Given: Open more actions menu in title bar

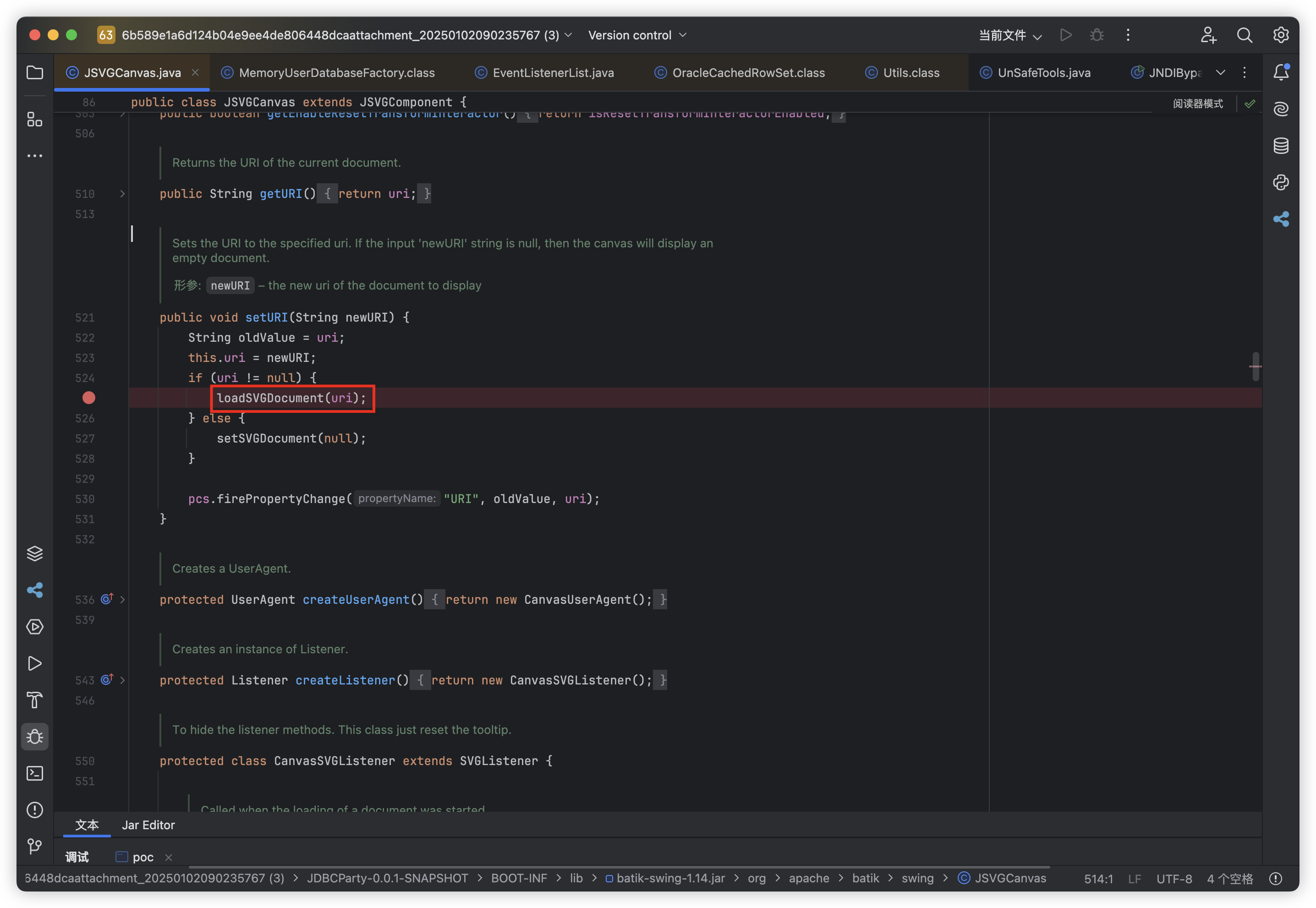Looking at the screenshot, I should pyautogui.click(x=1128, y=35).
